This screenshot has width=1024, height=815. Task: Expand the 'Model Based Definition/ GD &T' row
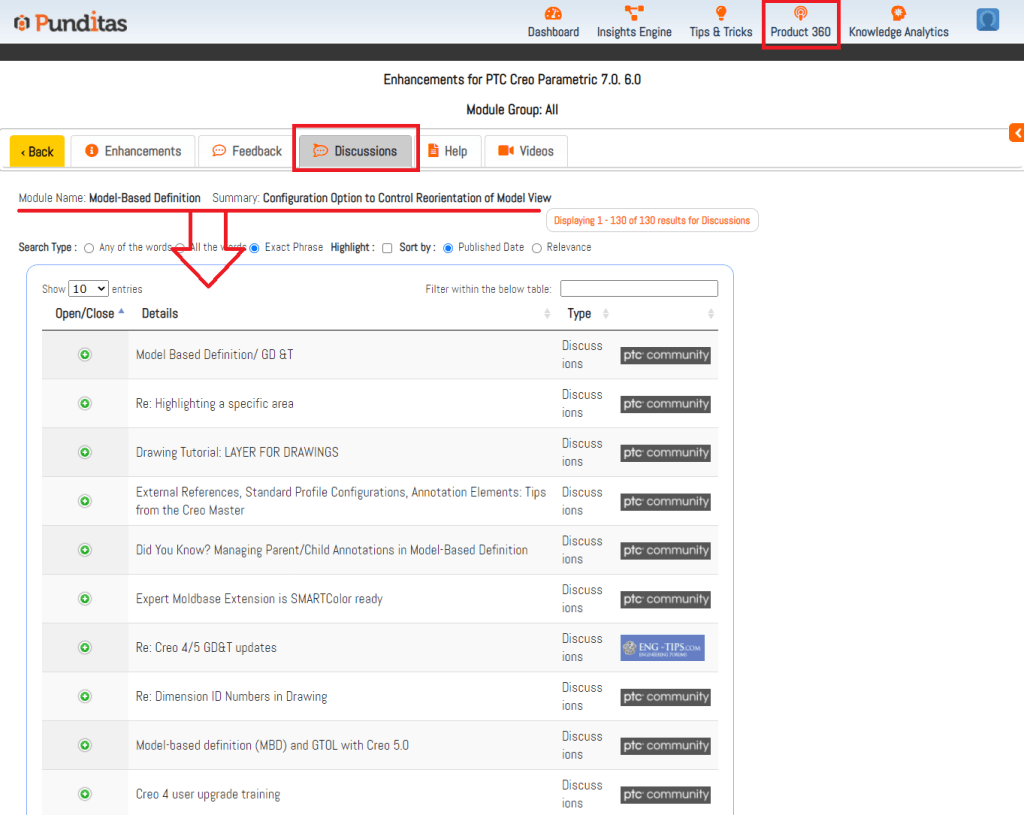click(x=85, y=355)
